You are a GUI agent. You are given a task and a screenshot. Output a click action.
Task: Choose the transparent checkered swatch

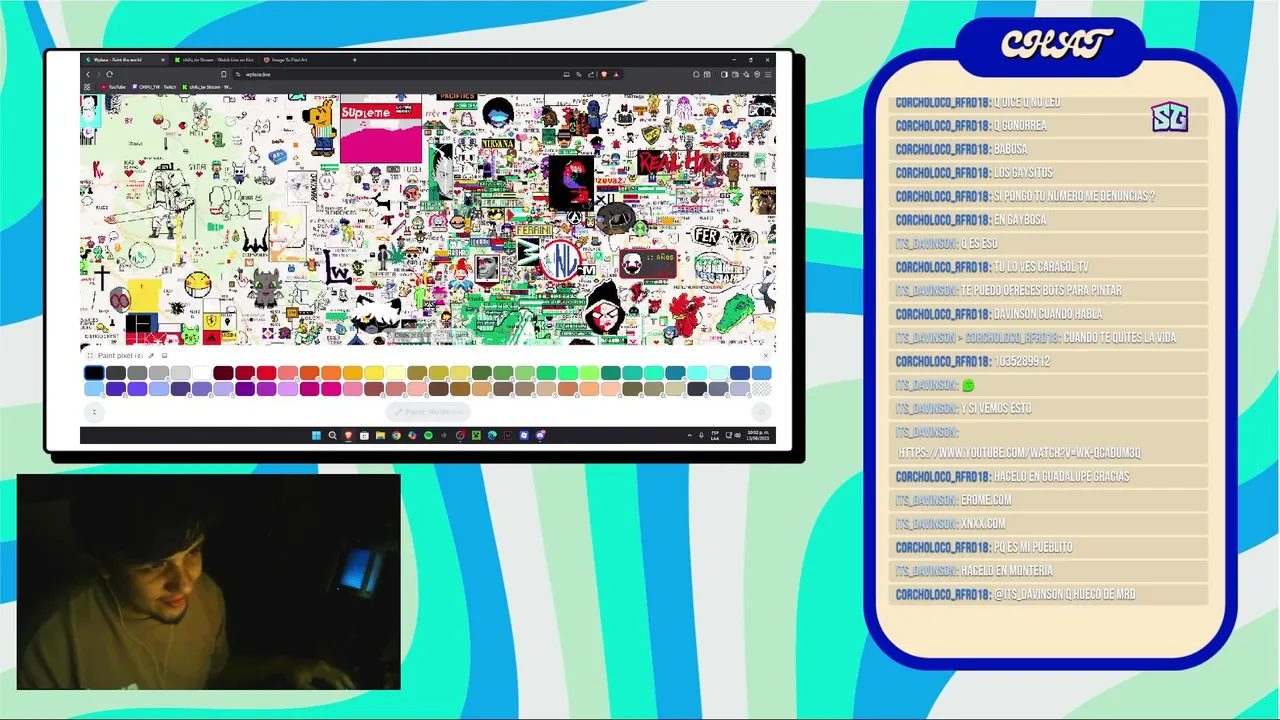click(x=762, y=389)
